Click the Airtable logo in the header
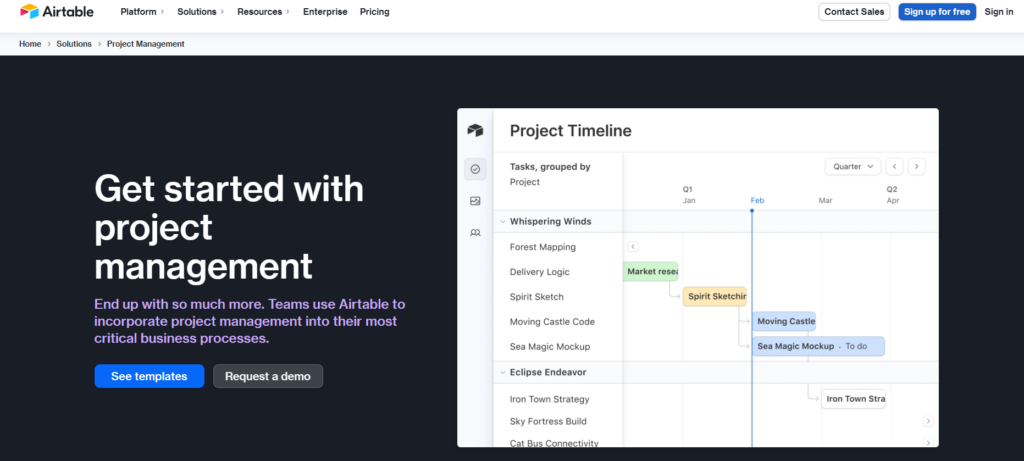Viewport: 1024px width, 461px height. [x=55, y=12]
